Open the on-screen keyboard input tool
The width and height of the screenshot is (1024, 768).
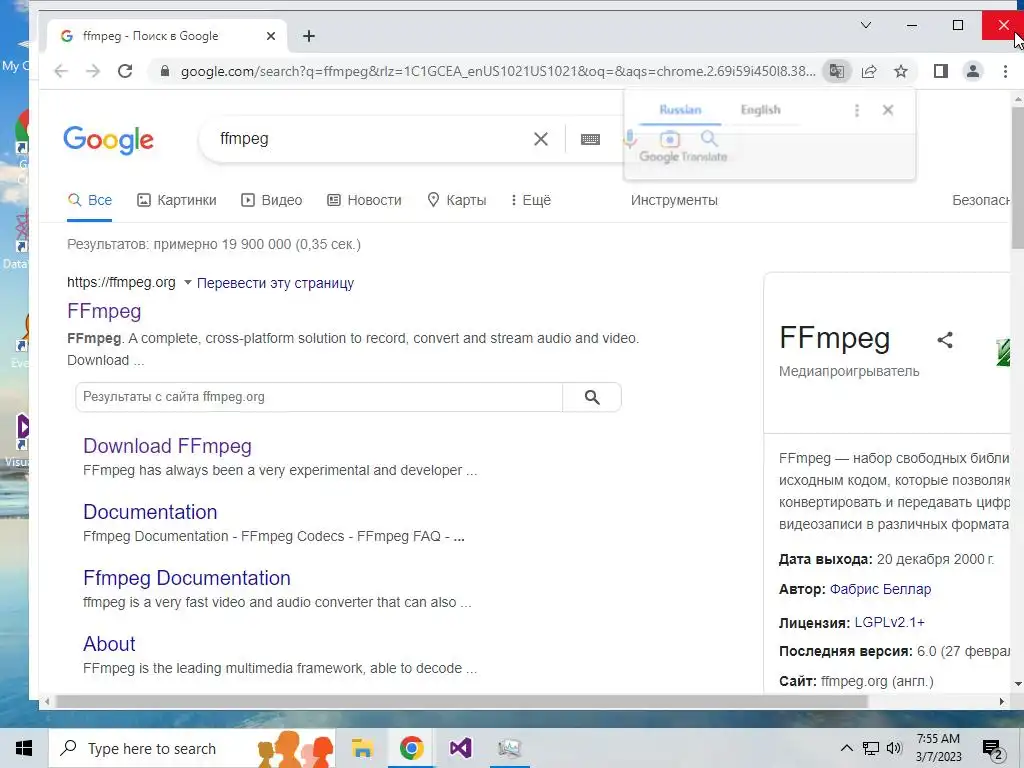[590, 139]
